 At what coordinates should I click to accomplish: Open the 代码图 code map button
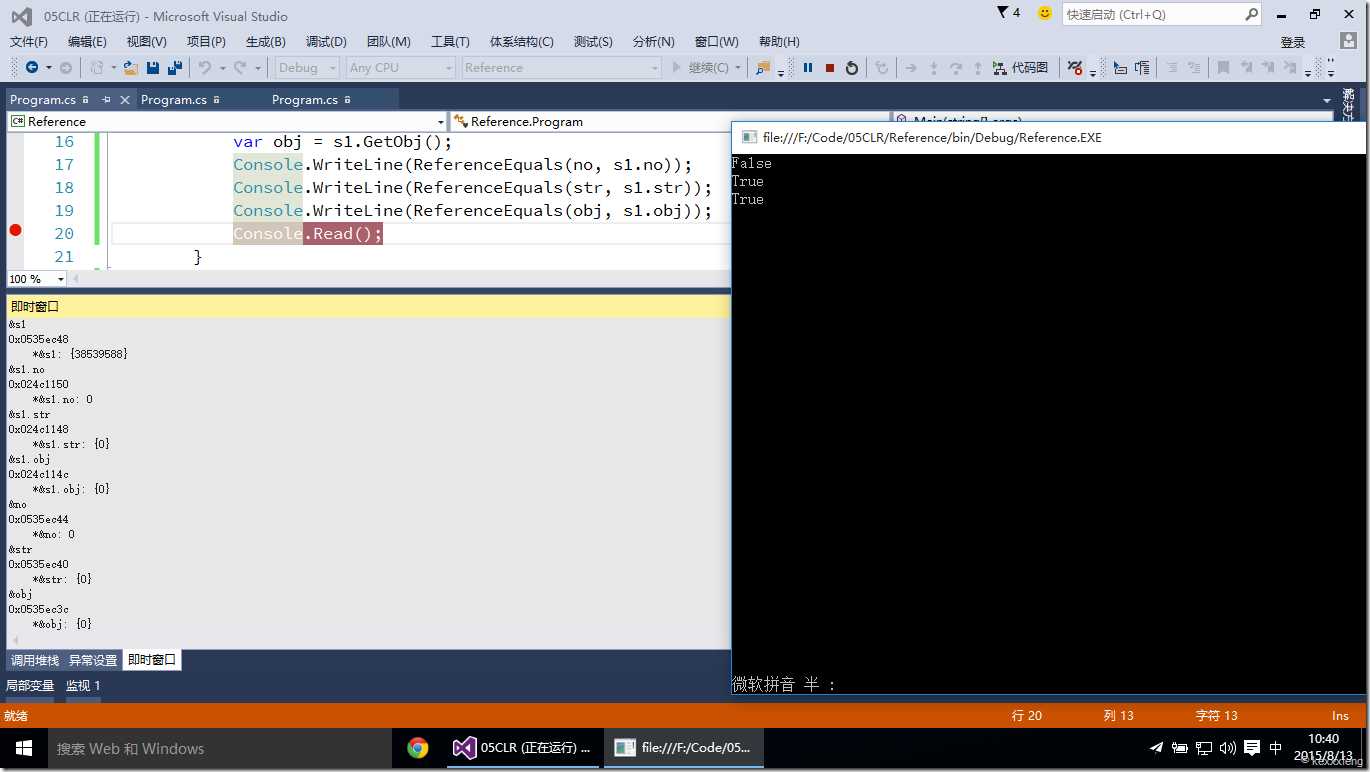tap(1020, 68)
